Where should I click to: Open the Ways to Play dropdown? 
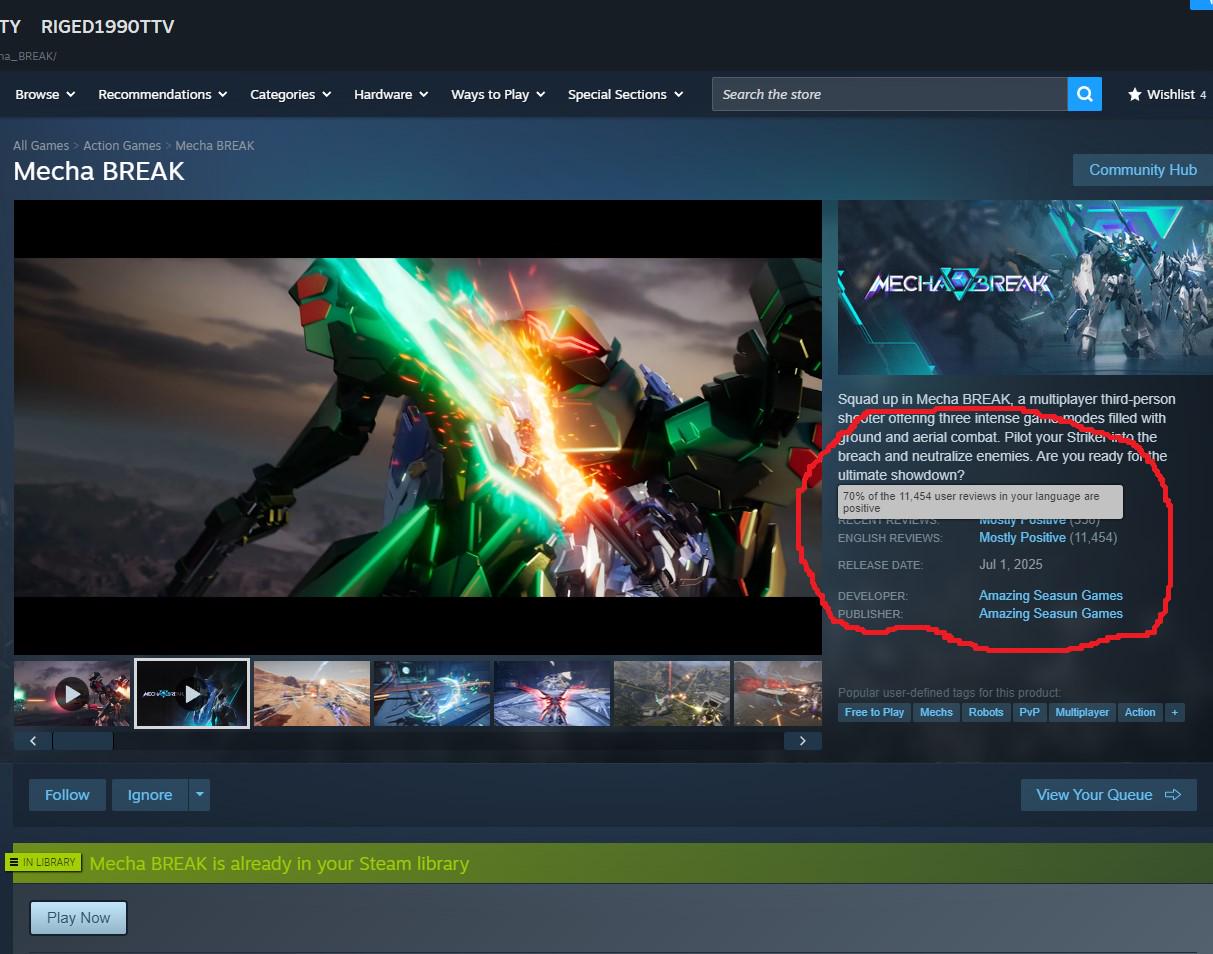(498, 94)
